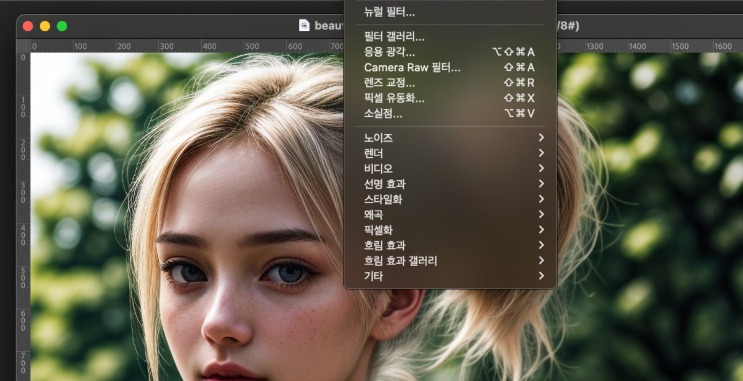Image resolution: width=743 pixels, height=381 pixels.
Task: Expand the 기타 submenu
Action: point(450,276)
